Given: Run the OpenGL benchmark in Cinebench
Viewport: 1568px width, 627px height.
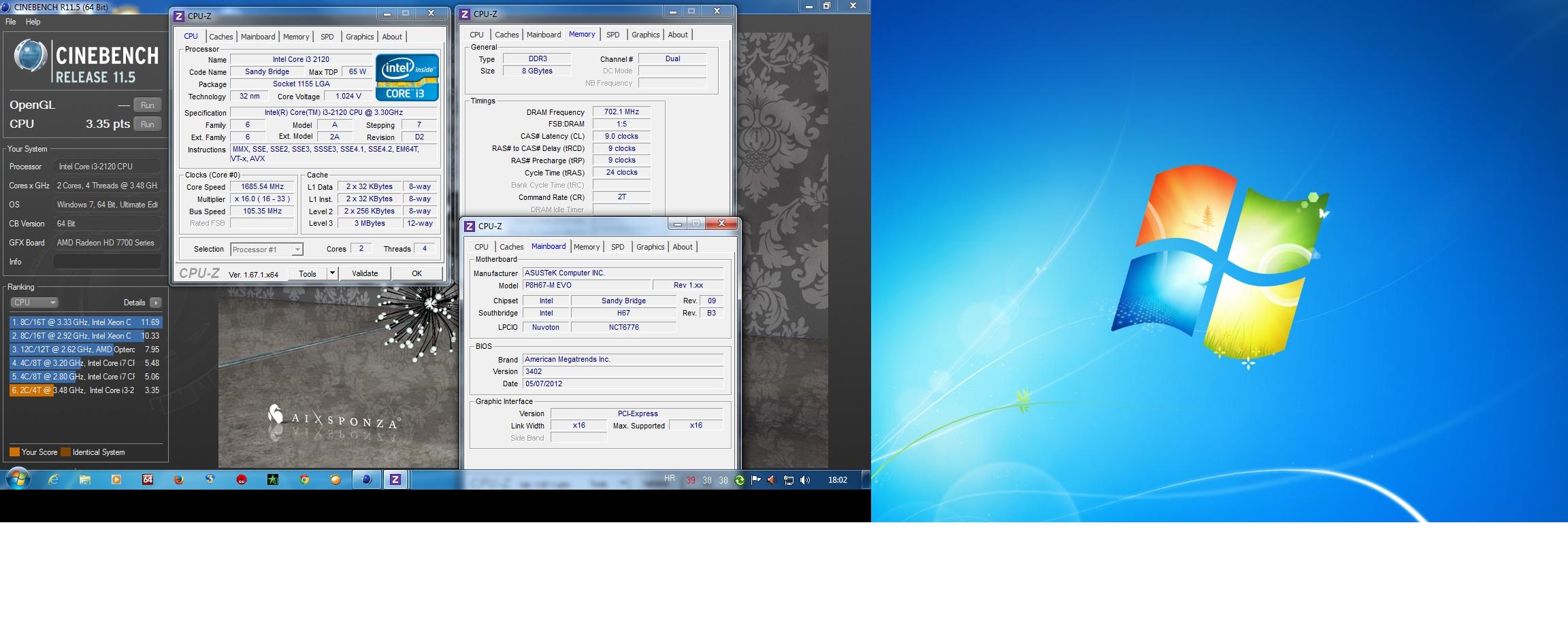Looking at the screenshot, I should click(147, 105).
